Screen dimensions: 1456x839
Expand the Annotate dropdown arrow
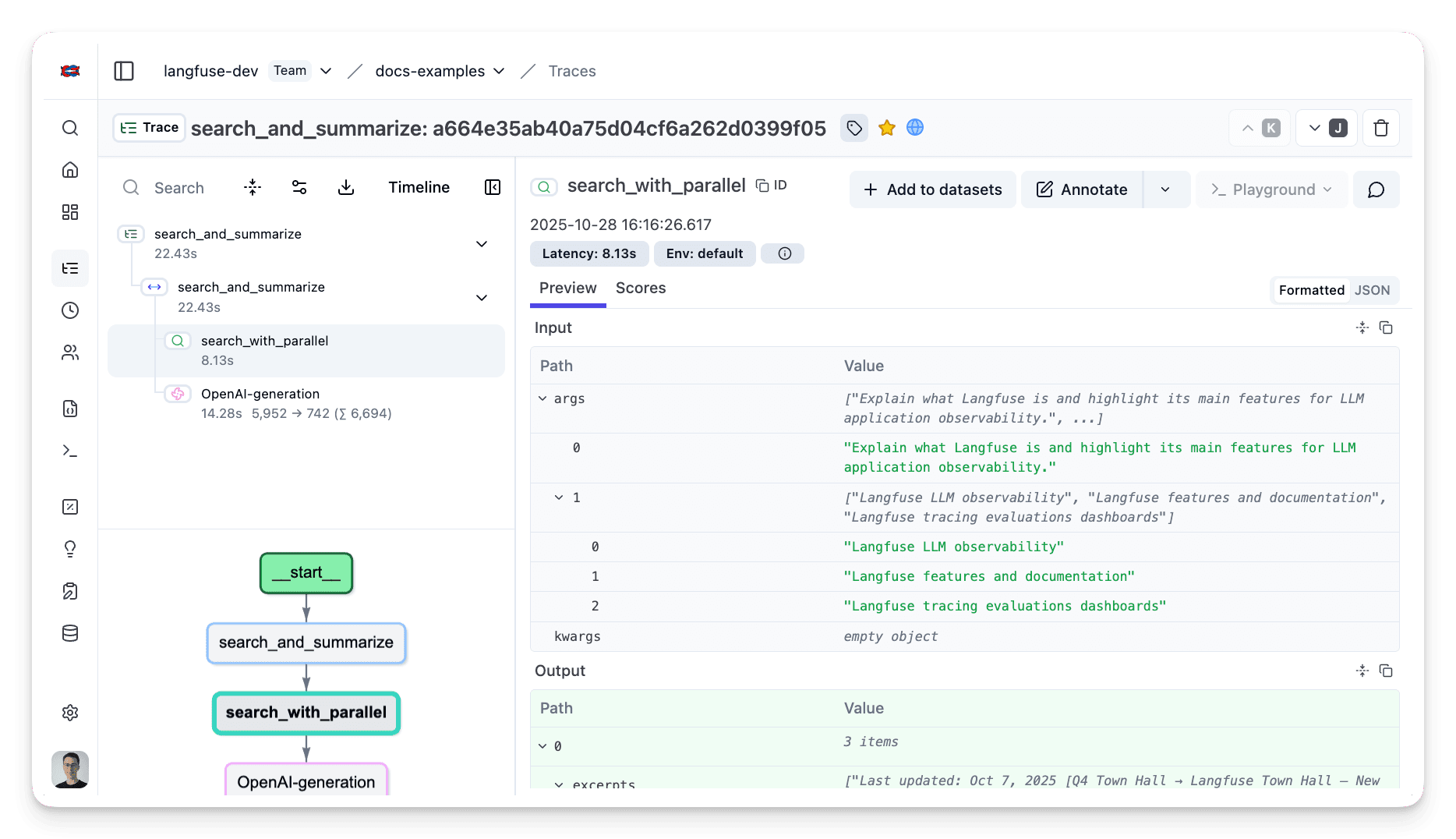click(x=1166, y=189)
